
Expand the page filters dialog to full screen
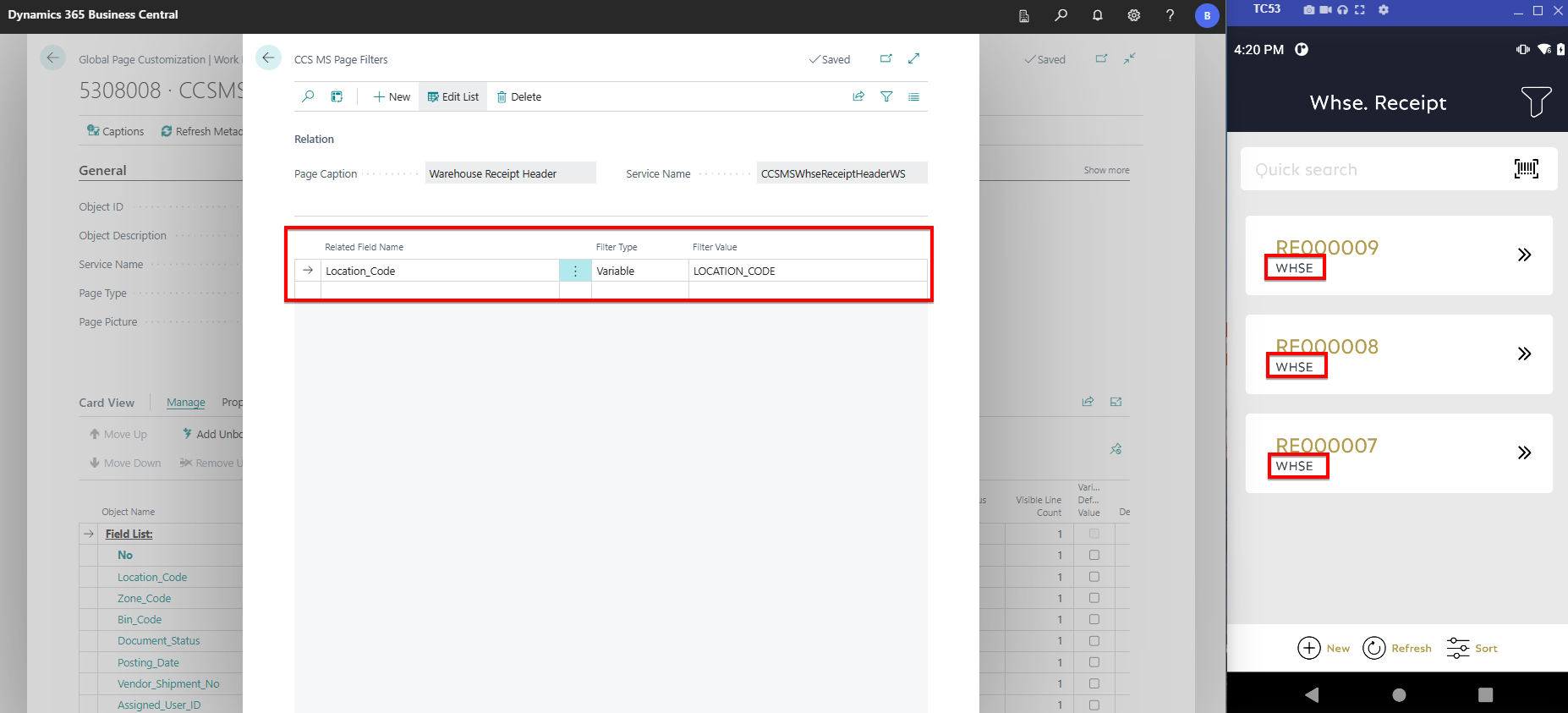tap(913, 58)
